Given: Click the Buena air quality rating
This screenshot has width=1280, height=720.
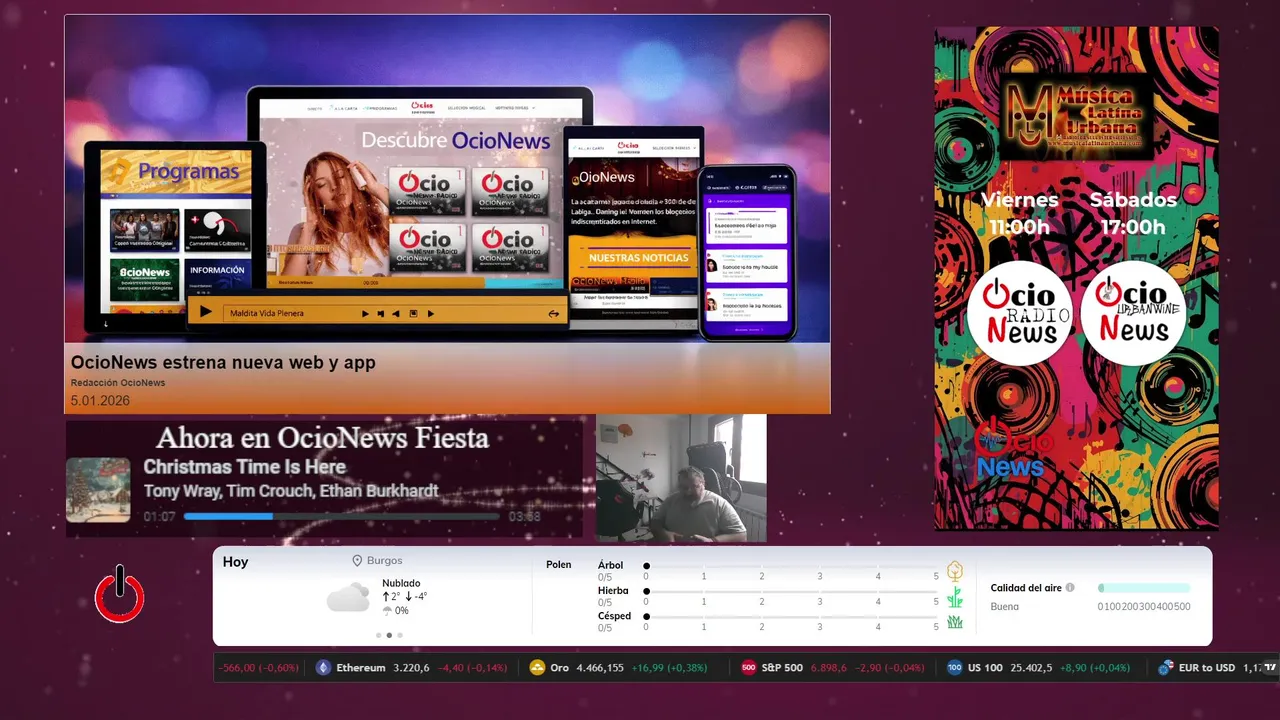Looking at the screenshot, I should 1004,607.
